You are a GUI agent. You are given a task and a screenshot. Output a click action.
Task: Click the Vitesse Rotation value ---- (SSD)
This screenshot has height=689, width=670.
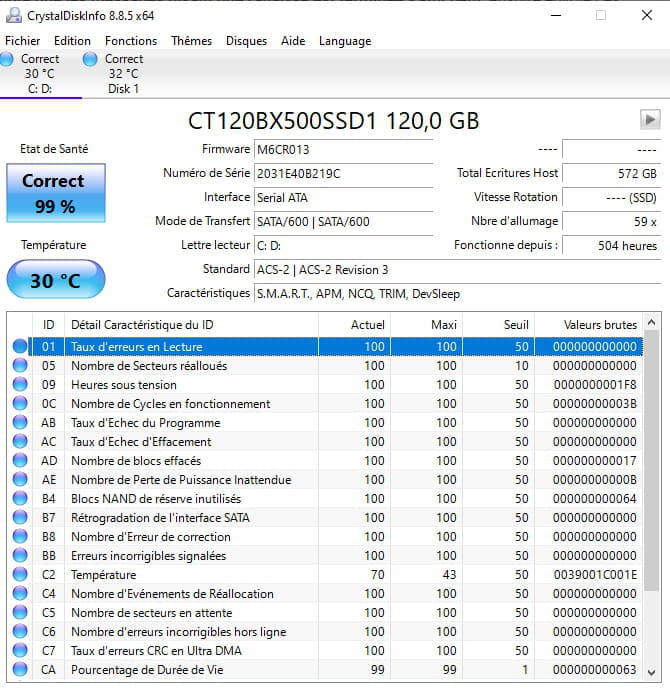[x=612, y=198]
